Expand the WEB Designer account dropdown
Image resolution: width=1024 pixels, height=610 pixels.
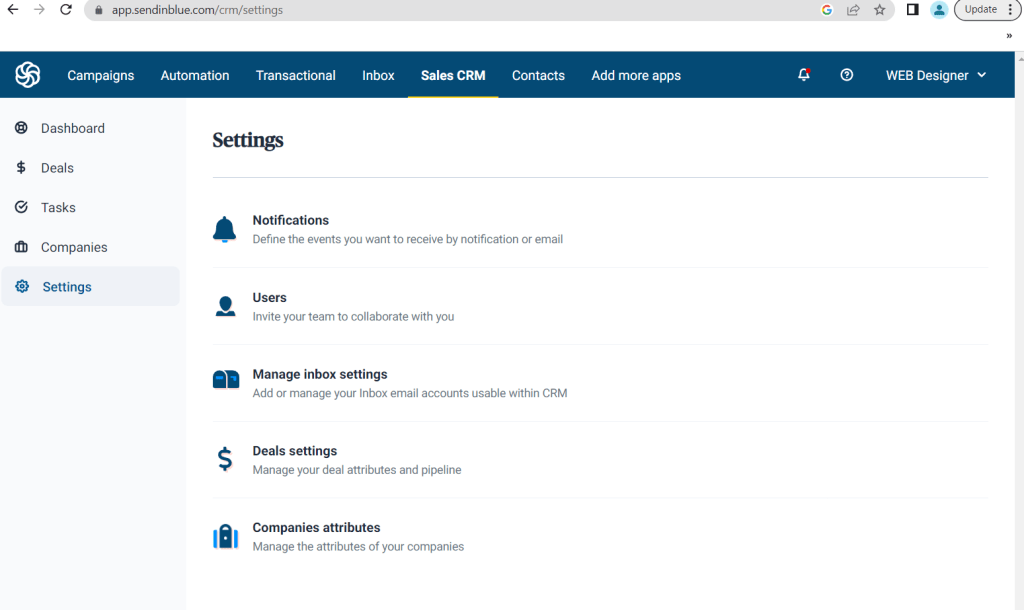935,75
